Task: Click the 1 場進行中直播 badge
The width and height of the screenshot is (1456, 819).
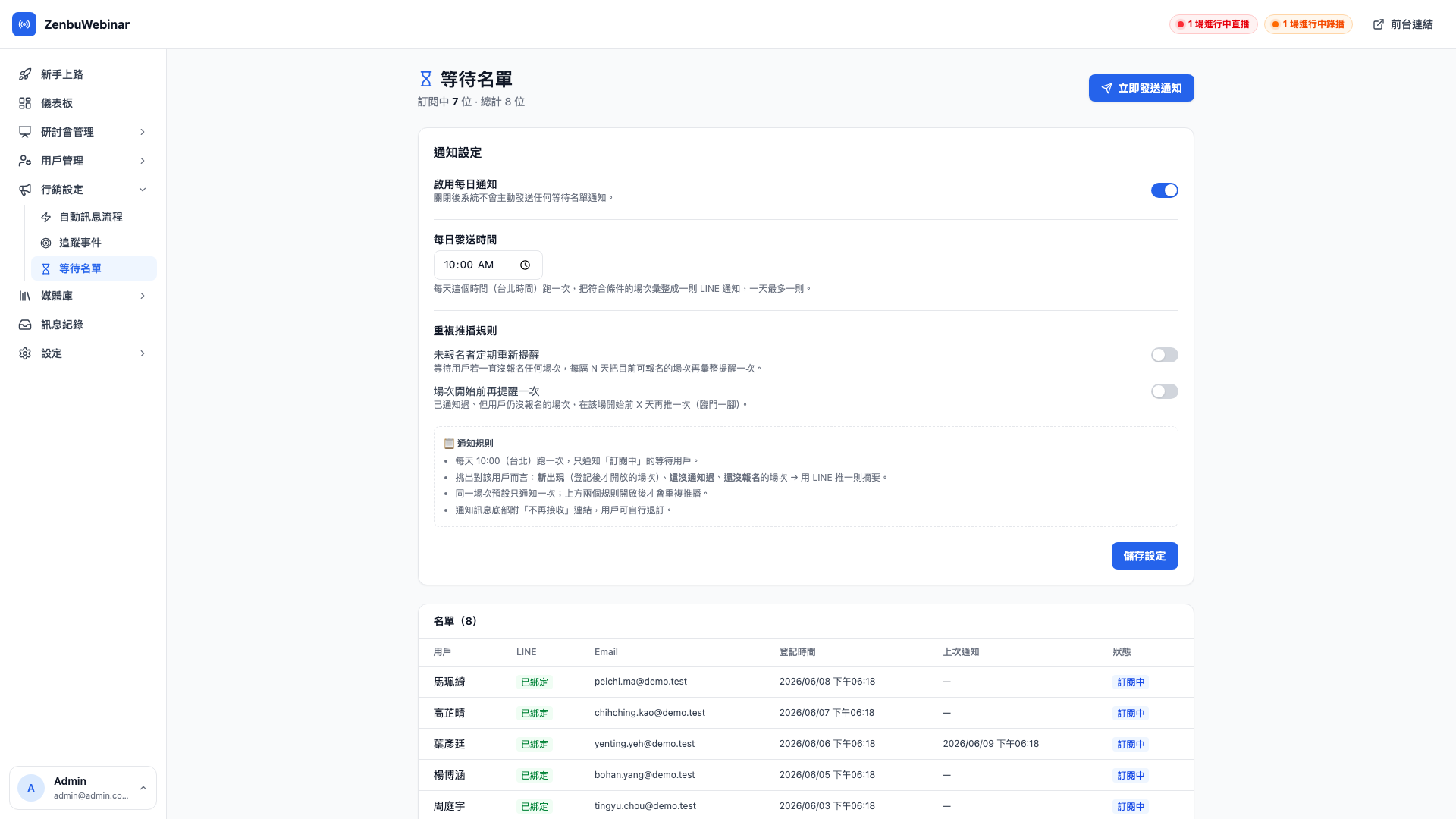Action: pos(1213,24)
